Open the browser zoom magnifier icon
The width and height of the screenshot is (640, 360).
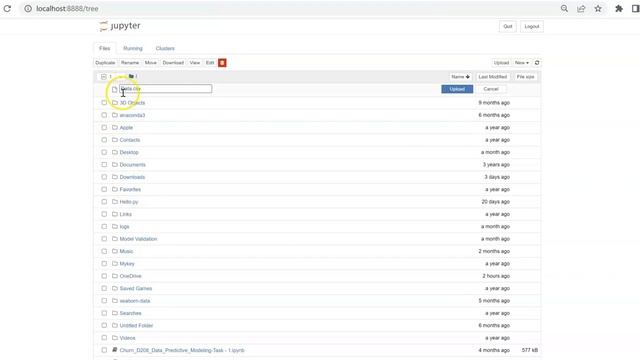pyautogui.click(x=564, y=9)
